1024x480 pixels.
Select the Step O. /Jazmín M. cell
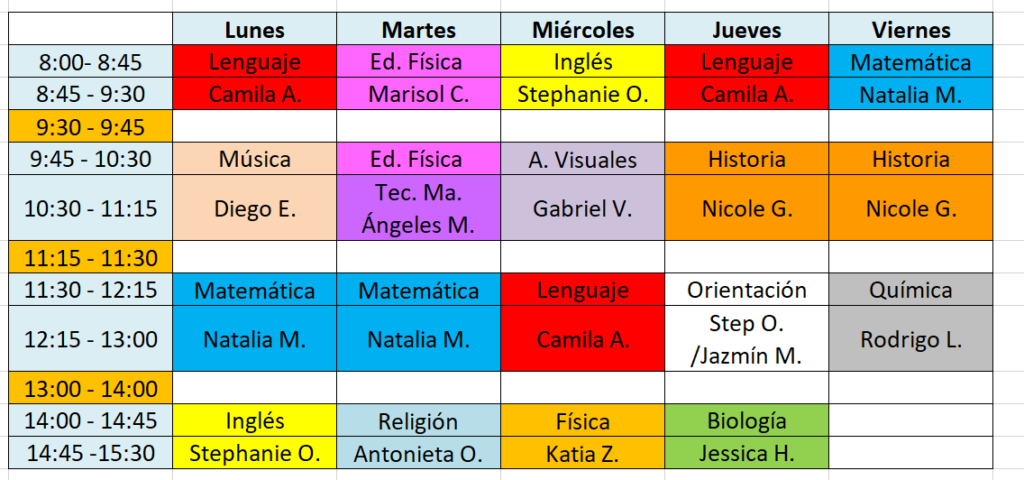pos(747,339)
